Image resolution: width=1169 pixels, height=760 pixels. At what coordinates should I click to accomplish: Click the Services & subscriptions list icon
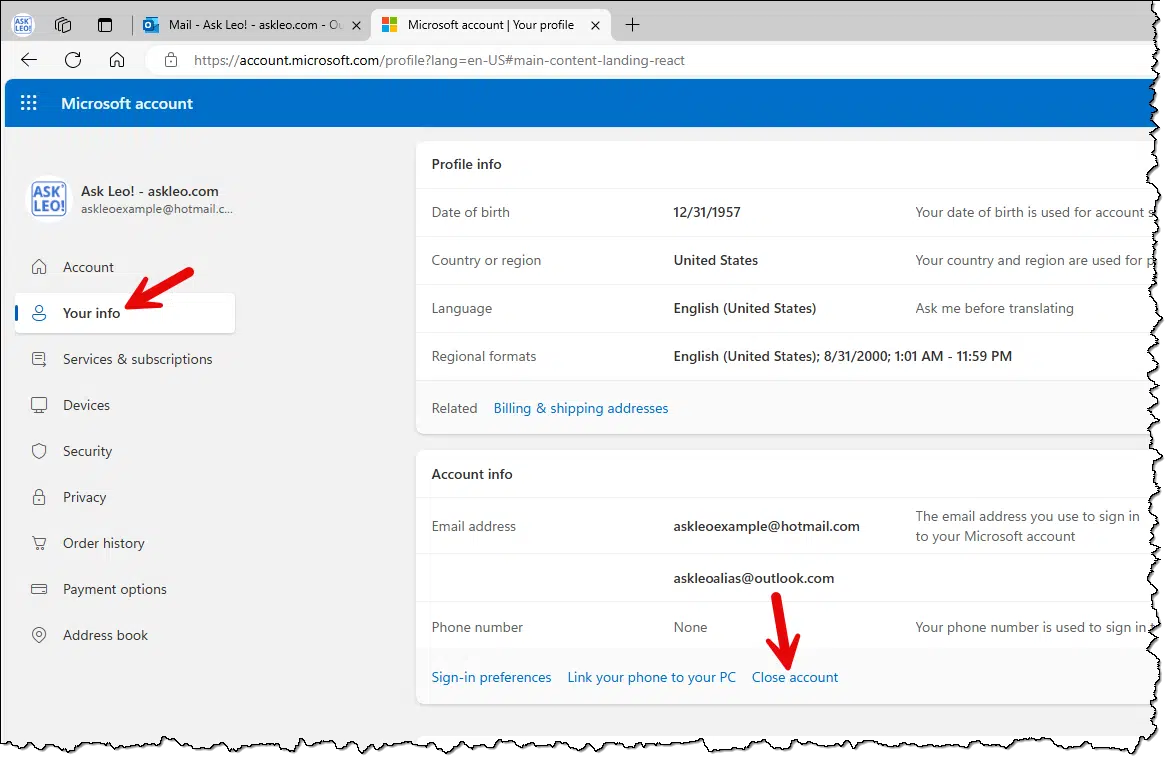tap(39, 359)
